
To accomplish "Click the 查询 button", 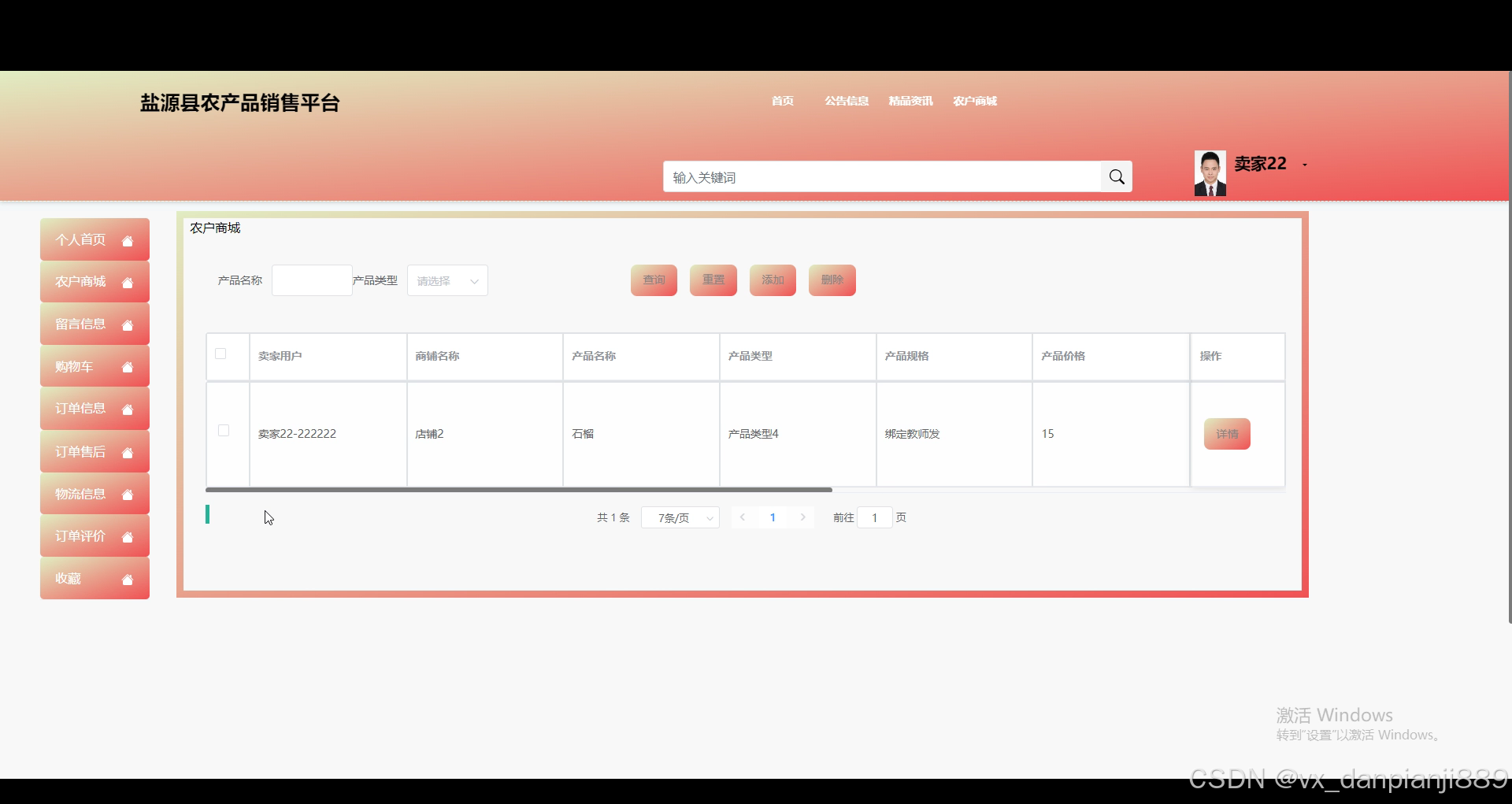I will click(654, 280).
